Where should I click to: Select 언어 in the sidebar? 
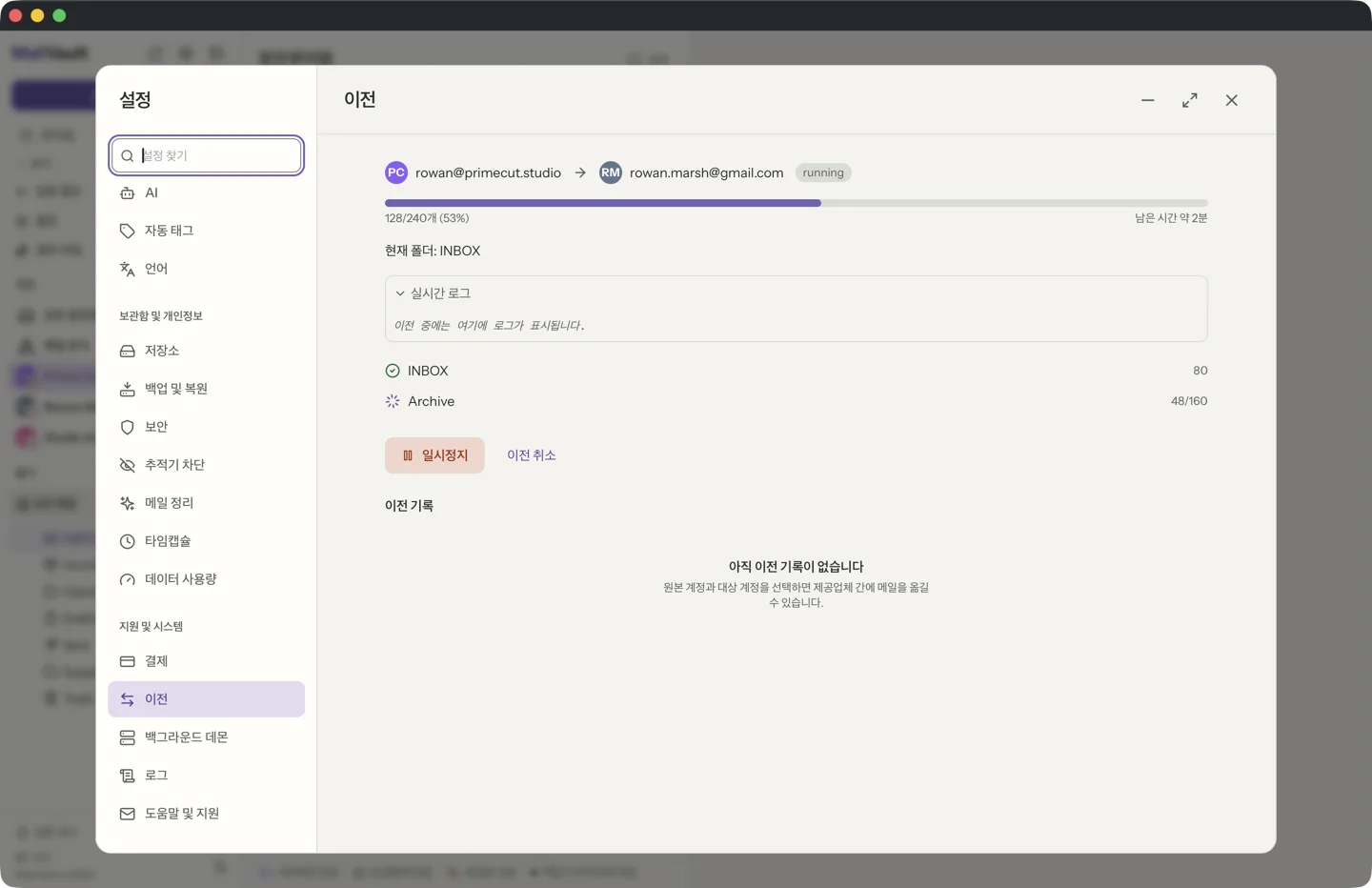206,269
